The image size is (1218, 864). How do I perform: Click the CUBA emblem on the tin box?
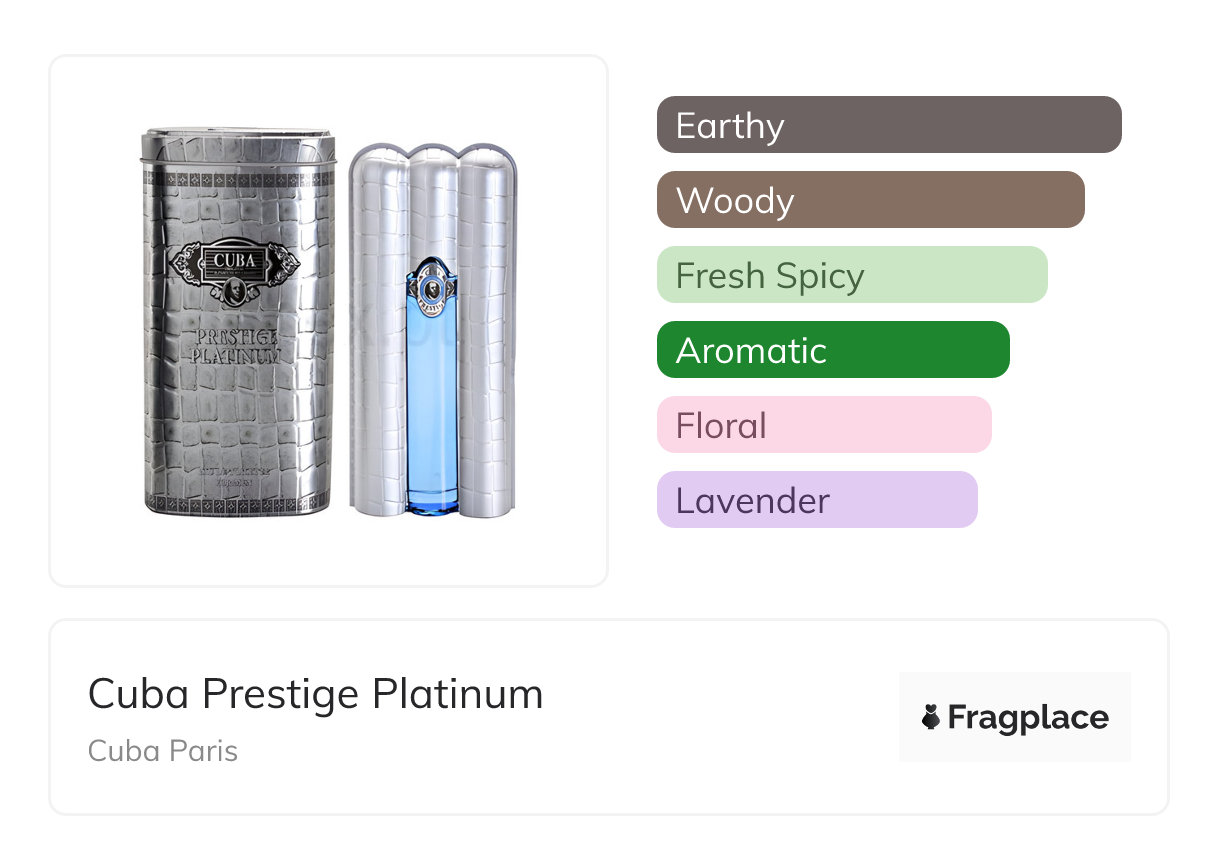tap(236, 263)
